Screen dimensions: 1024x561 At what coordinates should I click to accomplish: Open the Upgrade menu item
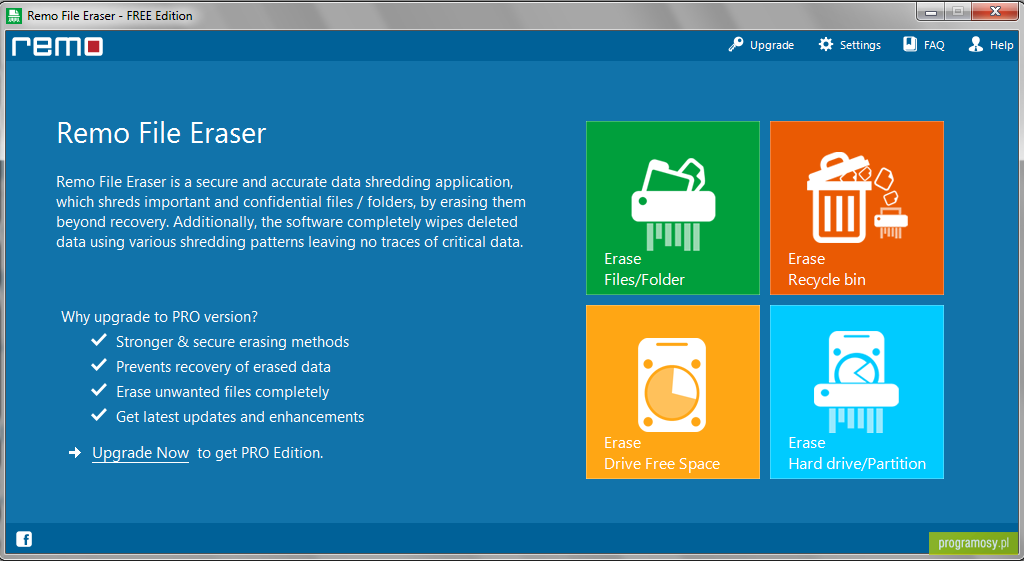pos(761,45)
